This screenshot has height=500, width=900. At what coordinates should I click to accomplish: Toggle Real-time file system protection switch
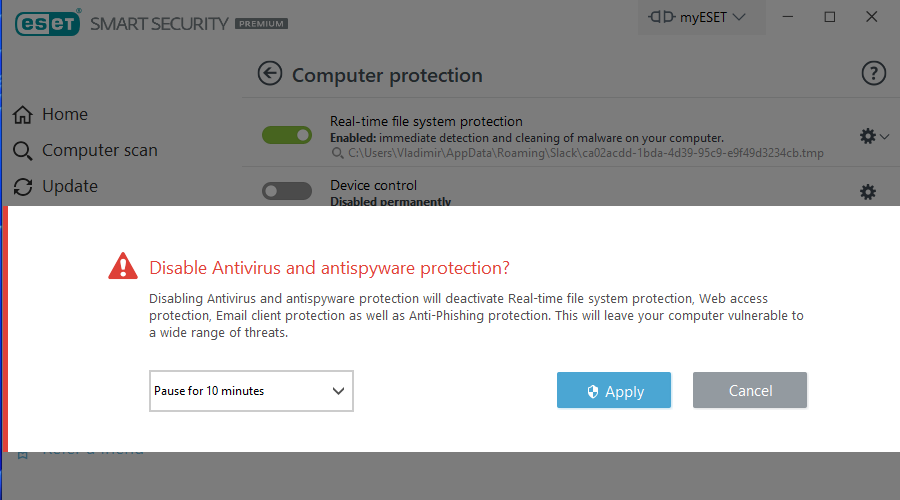click(287, 135)
